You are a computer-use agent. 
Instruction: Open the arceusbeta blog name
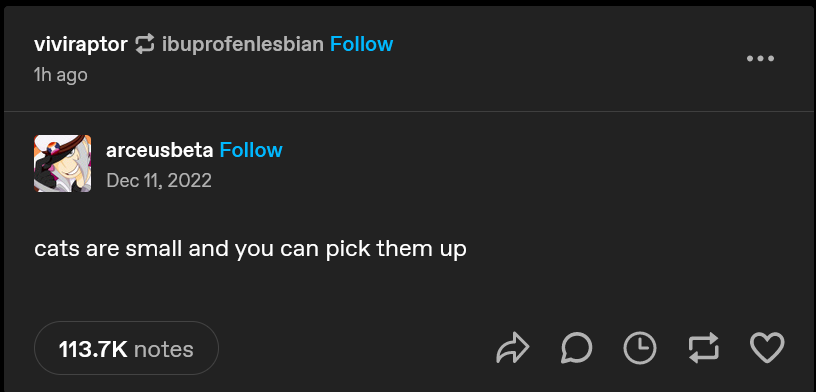tap(160, 150)
